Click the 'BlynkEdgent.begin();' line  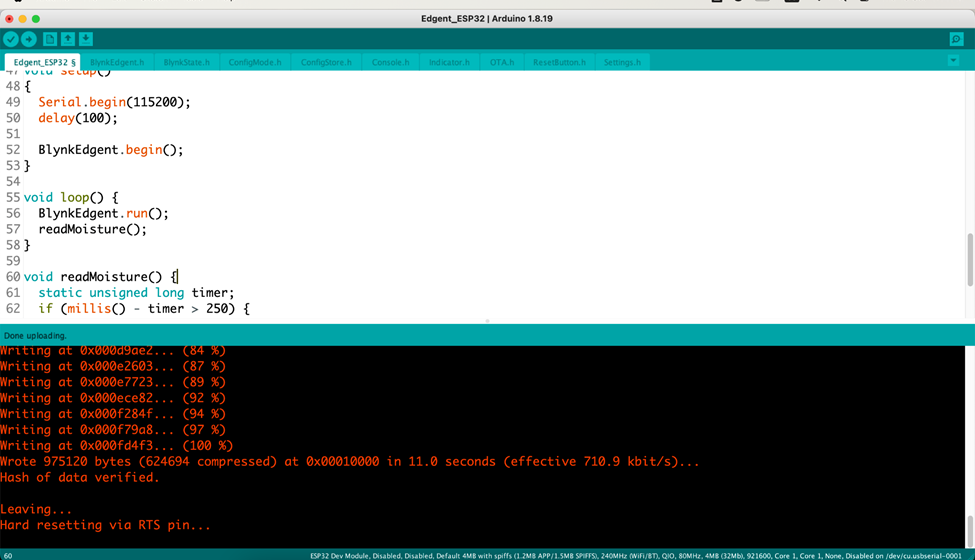coord(111,150)
